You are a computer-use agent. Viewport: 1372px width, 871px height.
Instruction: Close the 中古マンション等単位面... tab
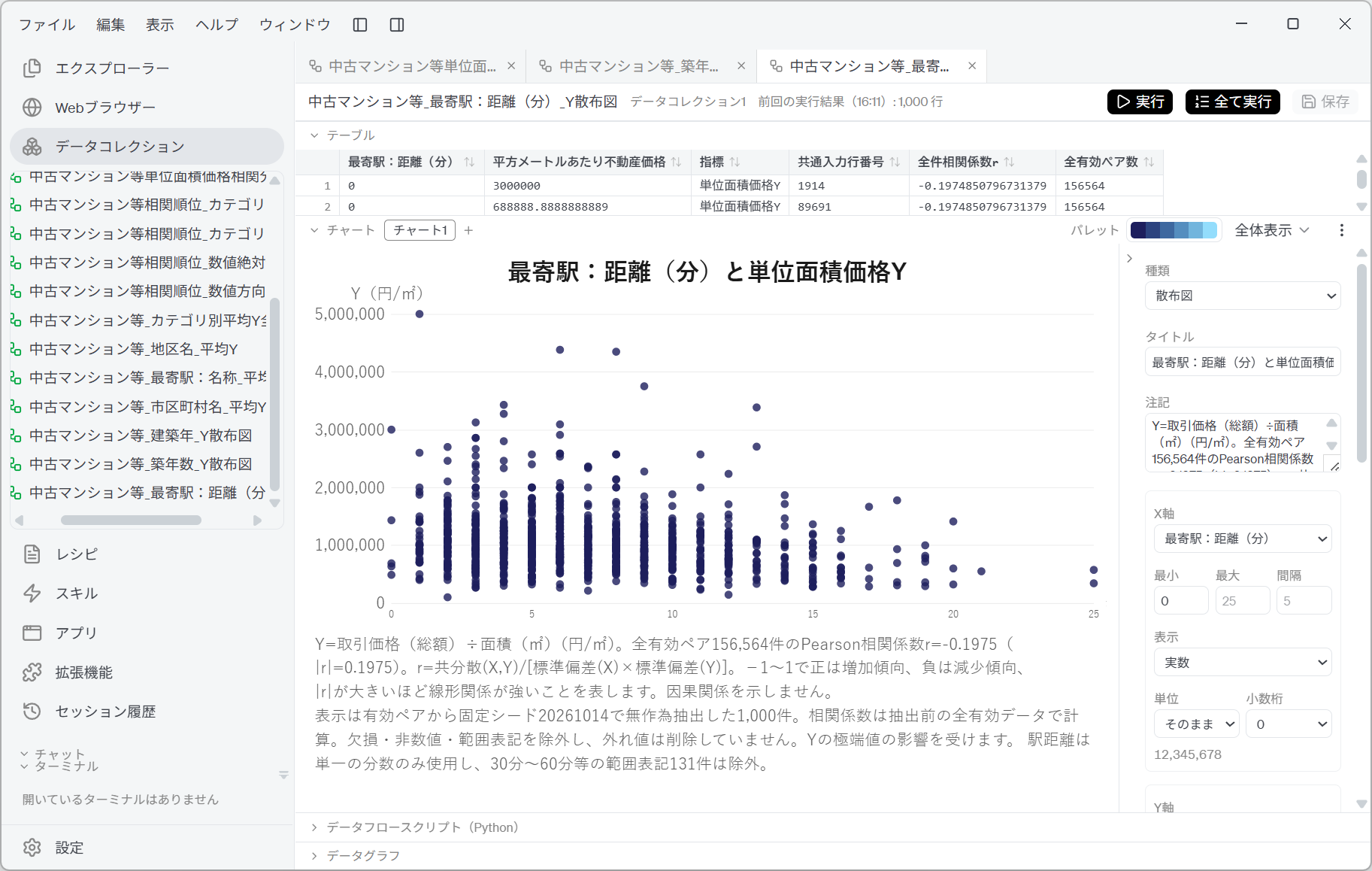(x=511, y=66)
